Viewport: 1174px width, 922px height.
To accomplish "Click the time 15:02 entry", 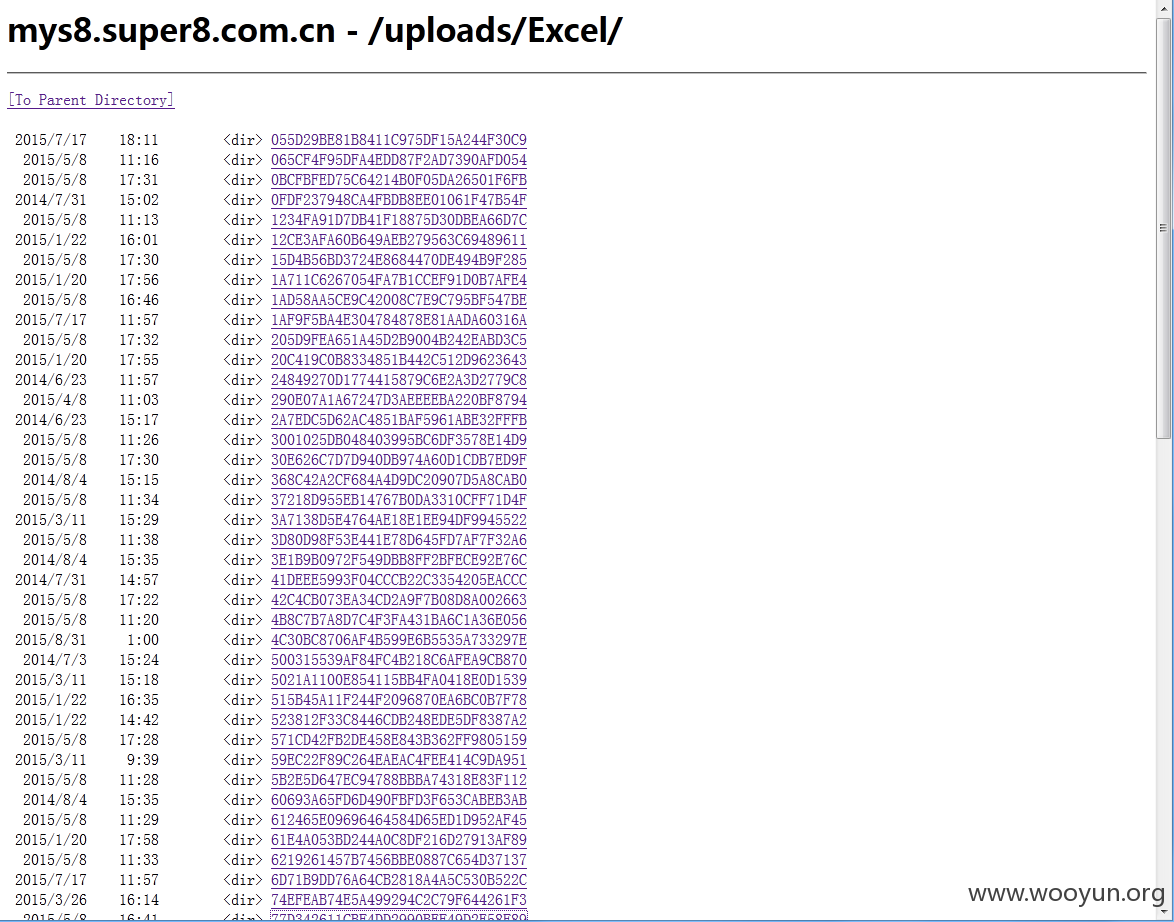I will click(x=139, y=200).
